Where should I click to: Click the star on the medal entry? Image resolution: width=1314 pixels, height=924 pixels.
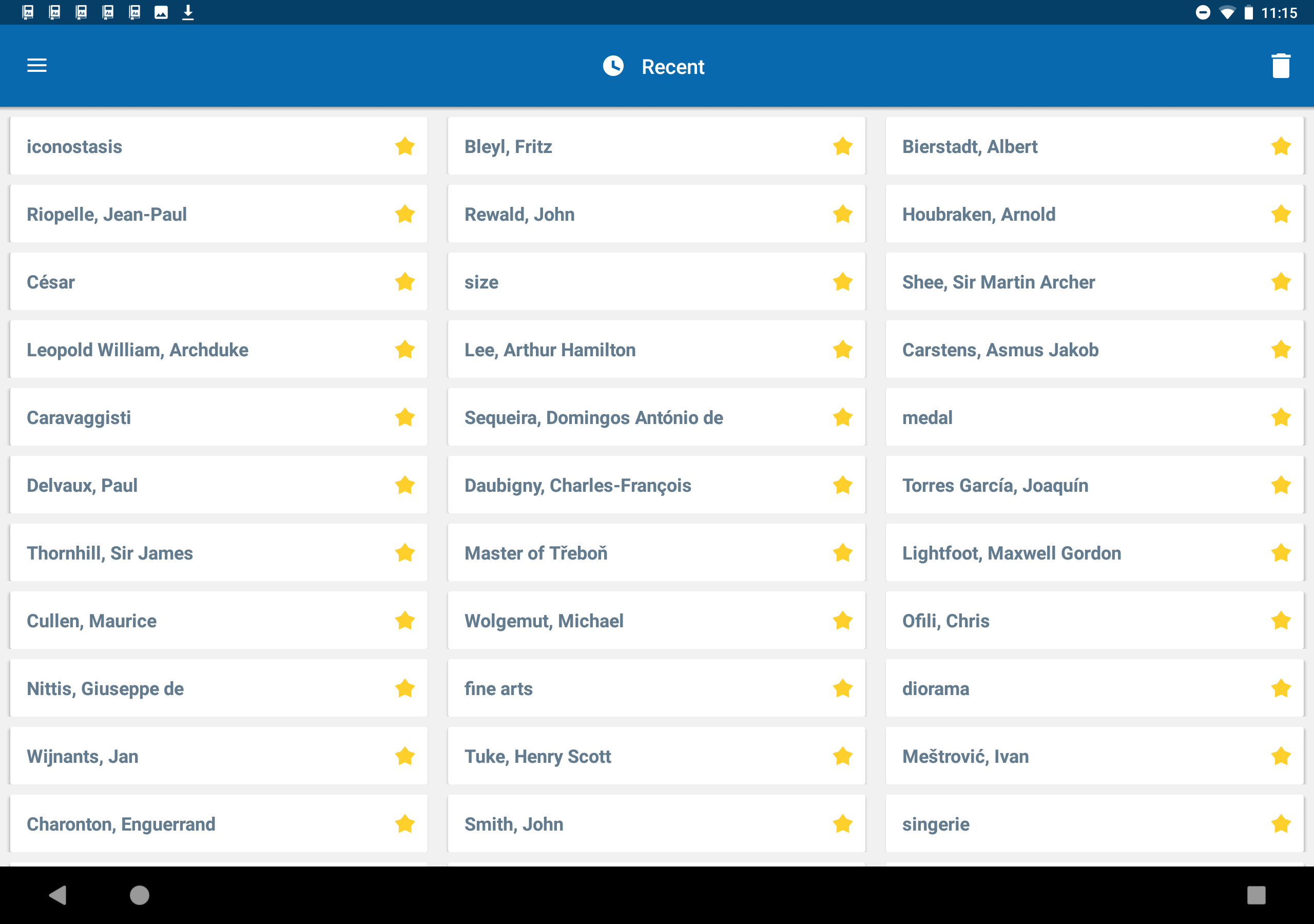coord(1281,417)
